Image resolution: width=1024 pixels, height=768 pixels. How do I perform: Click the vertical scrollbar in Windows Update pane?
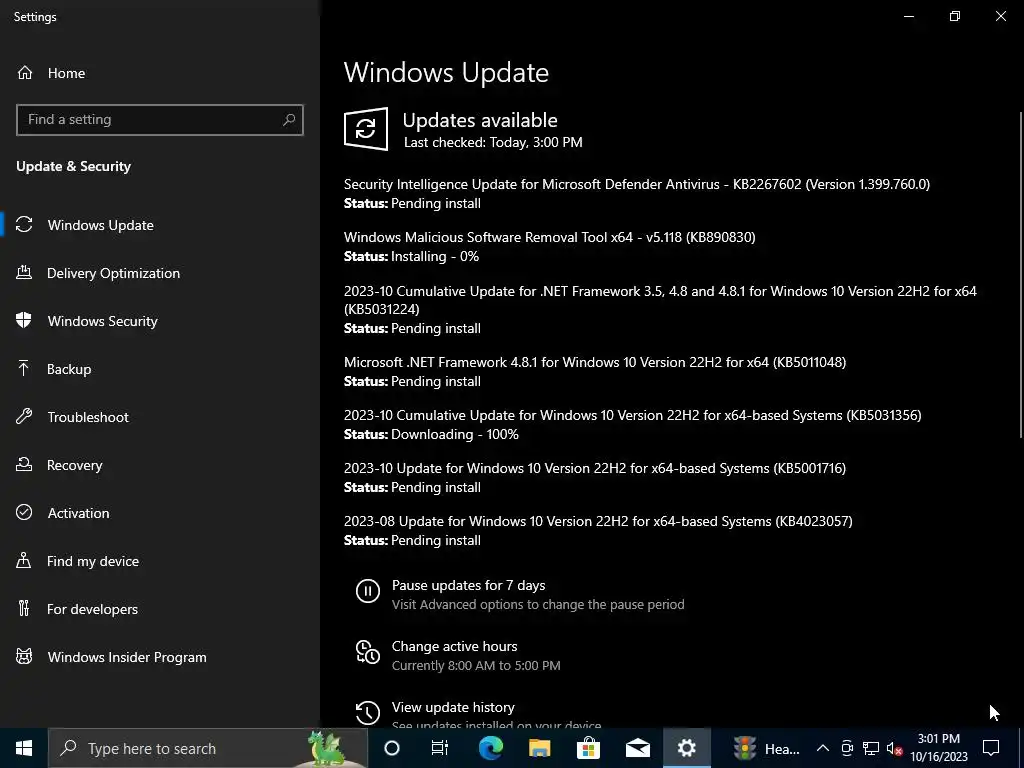tap(1020, 274)
